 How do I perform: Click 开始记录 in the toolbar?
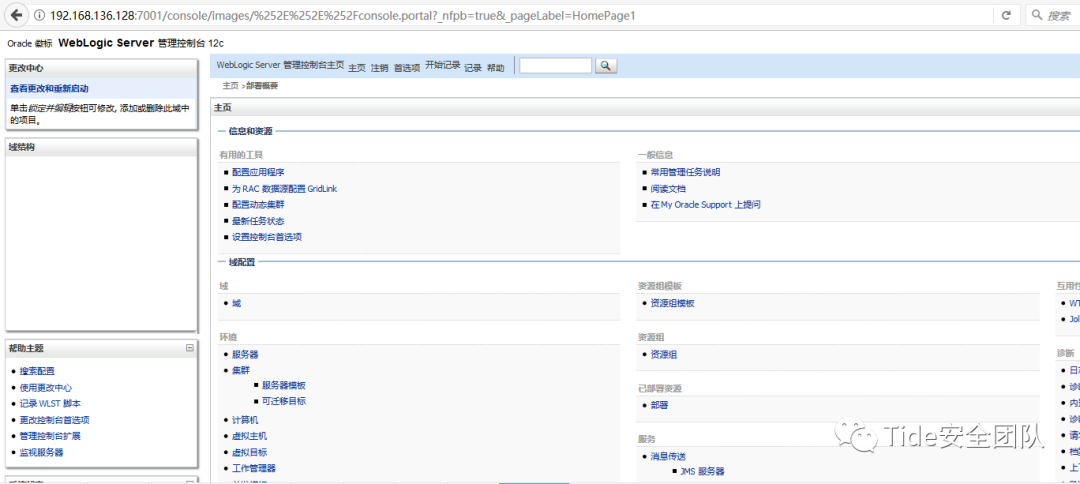[443, 65]
